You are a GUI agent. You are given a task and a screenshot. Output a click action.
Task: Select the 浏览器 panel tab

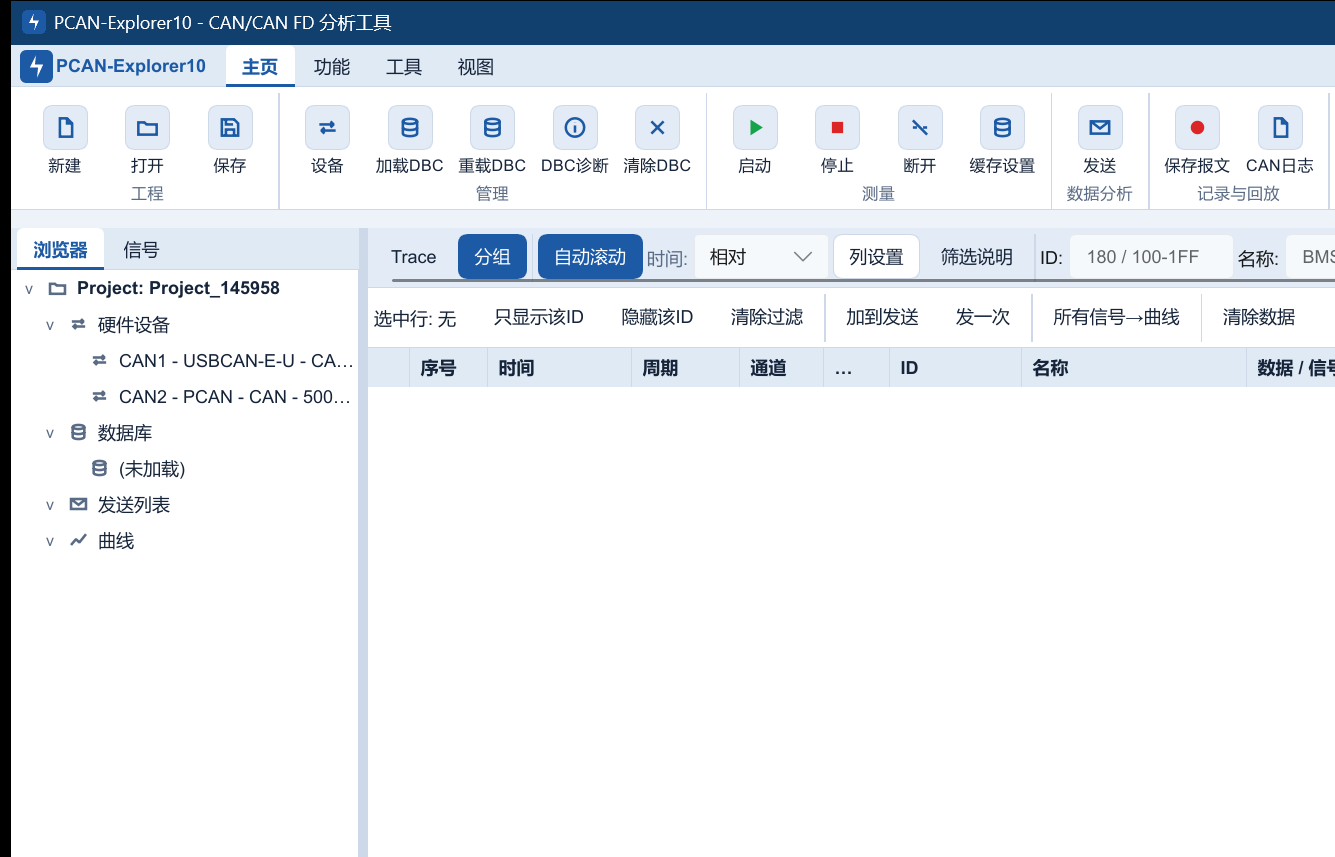(61, 250)
